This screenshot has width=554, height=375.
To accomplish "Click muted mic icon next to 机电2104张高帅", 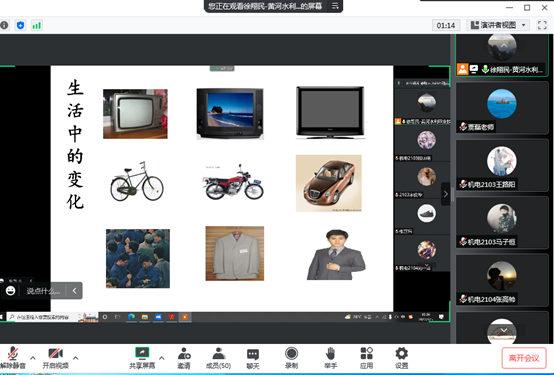I will (x=463, y=299).
